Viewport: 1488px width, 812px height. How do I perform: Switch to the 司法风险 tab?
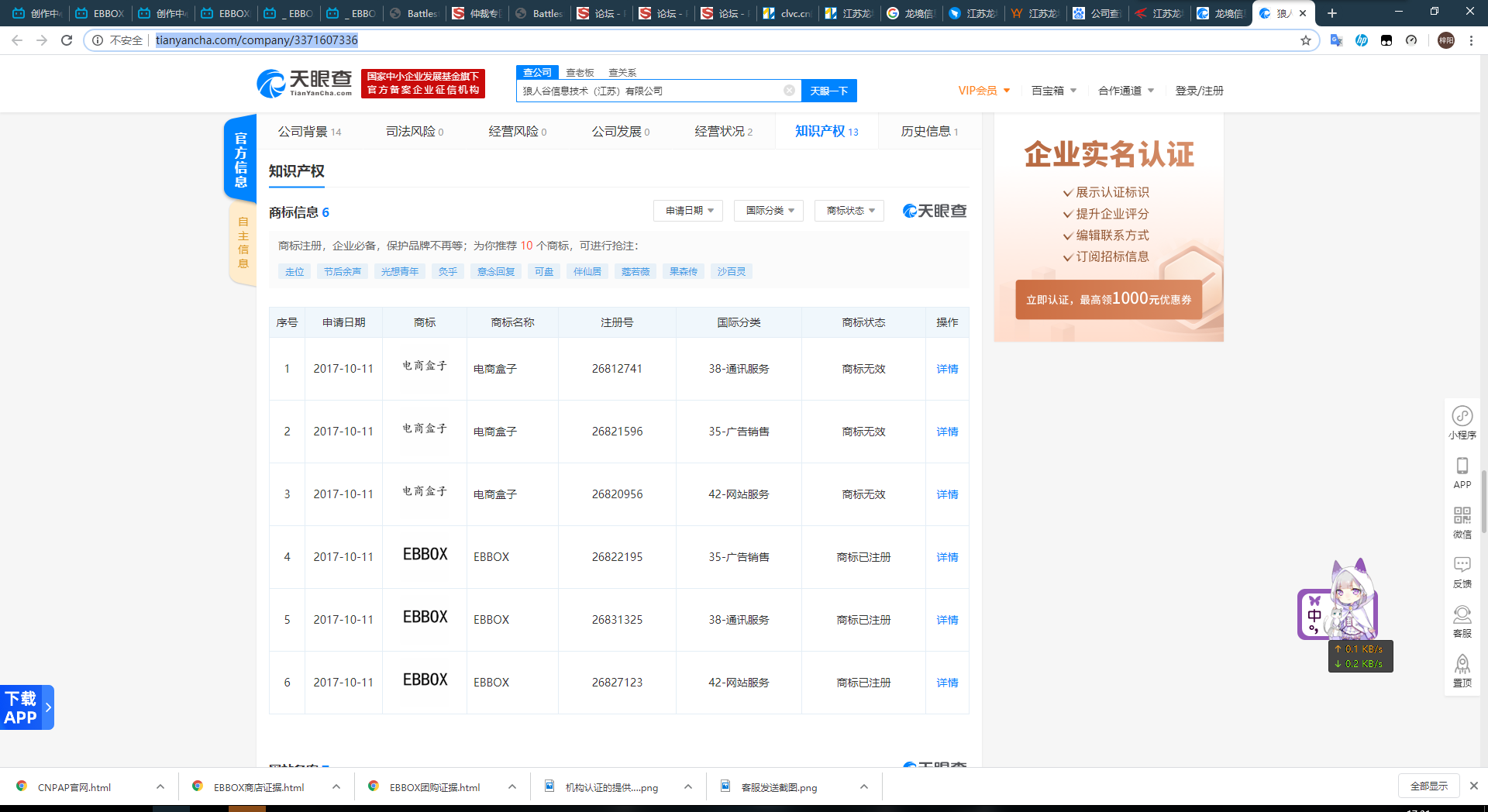click(x=415, y=132)
